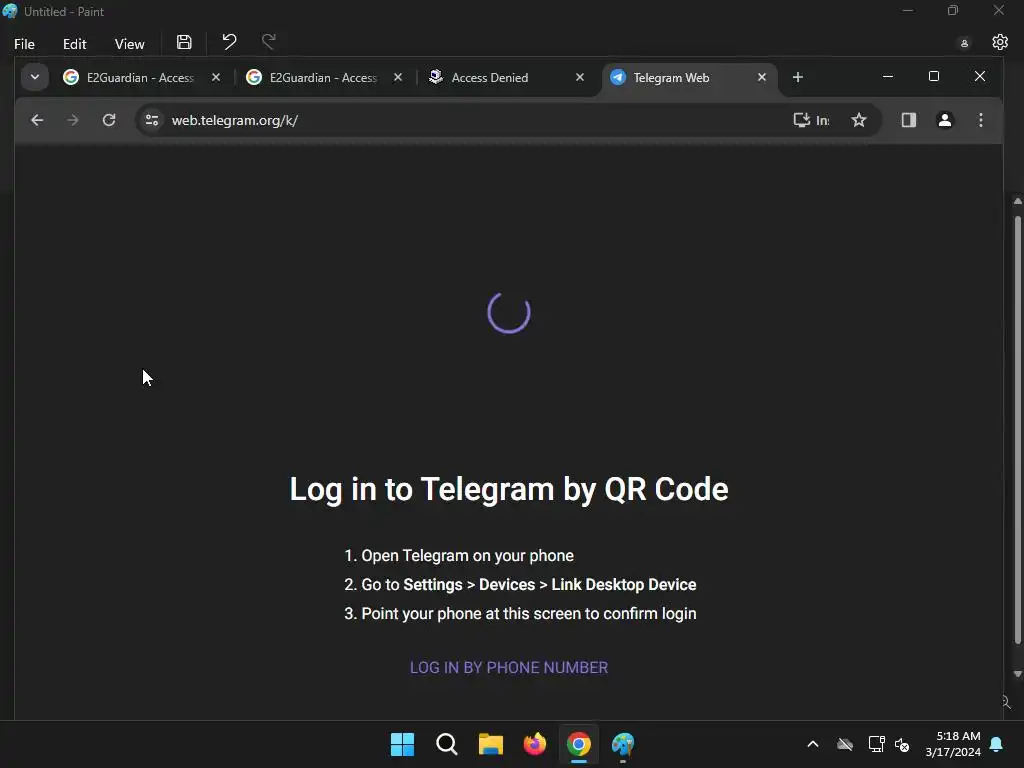
Task: Close the first E2Guardian tab
Action: point(216,77)
